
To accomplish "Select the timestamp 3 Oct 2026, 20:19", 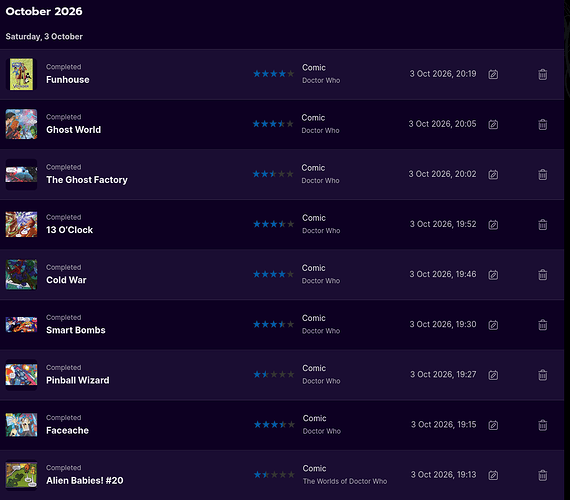I will point(443,74).
